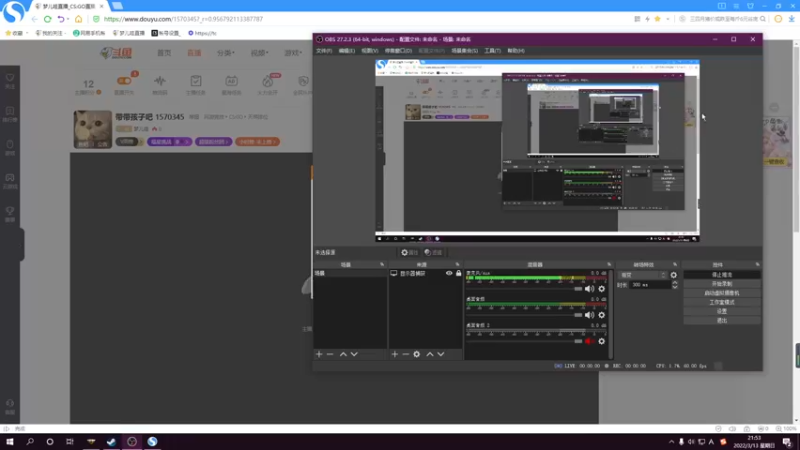Move the source down with the arrow icon
Screen dimensions: 800x450
441,354
